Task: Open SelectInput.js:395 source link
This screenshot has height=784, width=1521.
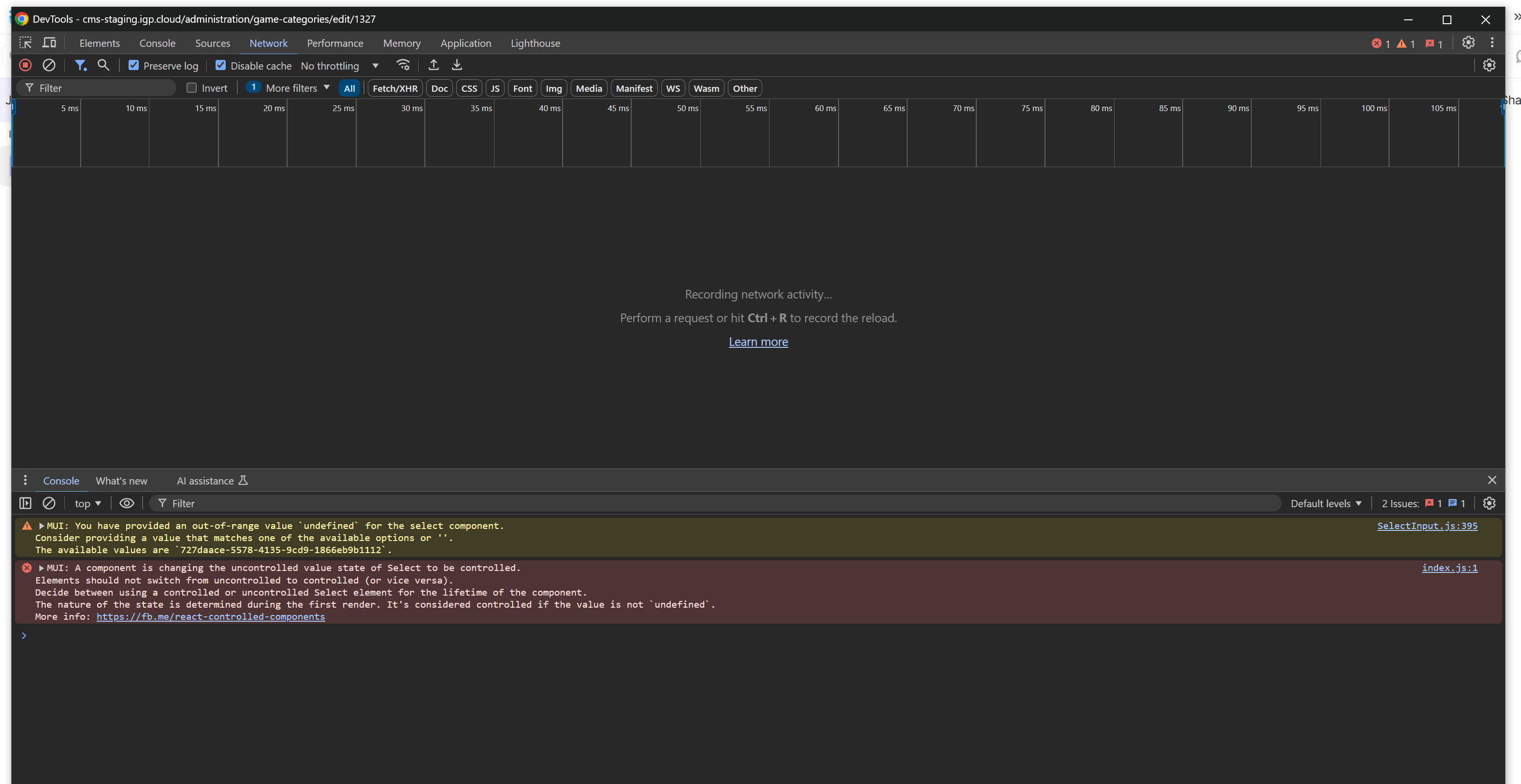Action: pyautogui.click(x=1427, y=526)
